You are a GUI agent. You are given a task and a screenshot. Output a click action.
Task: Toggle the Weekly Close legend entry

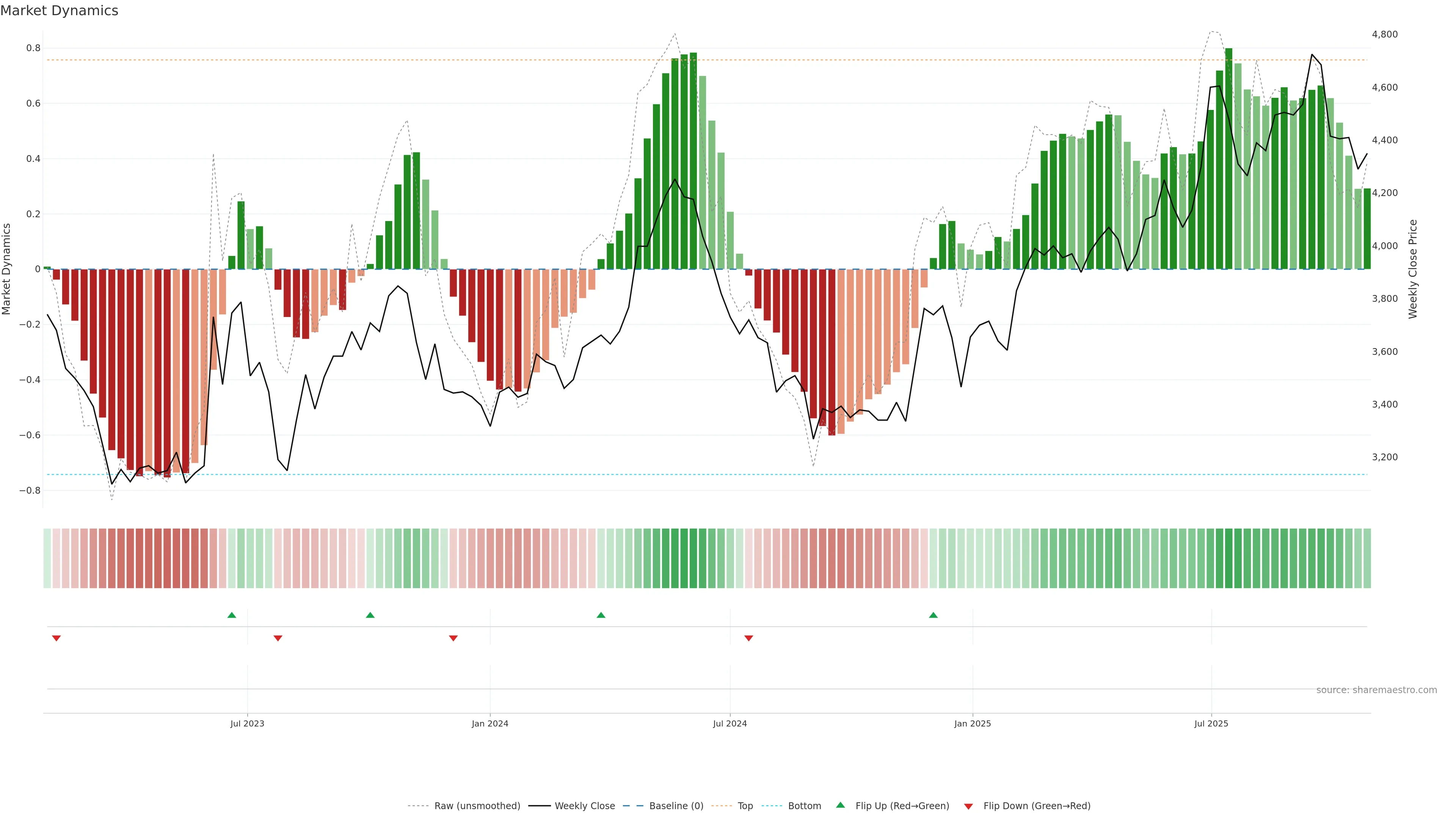coord(584,806)
